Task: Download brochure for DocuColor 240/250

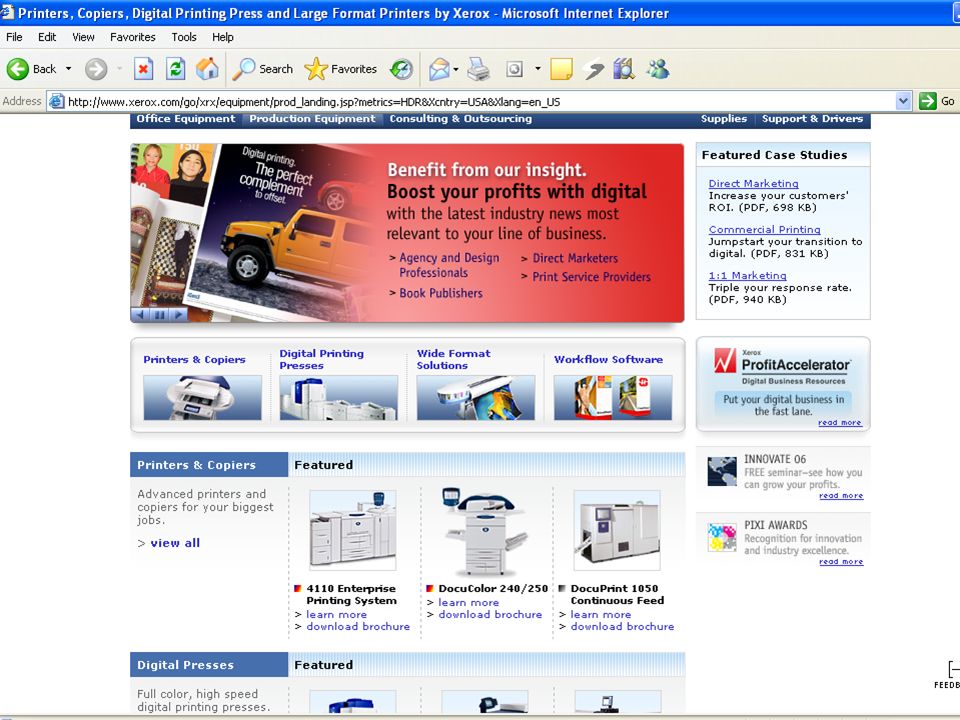Action: click(x=490, y=615)
